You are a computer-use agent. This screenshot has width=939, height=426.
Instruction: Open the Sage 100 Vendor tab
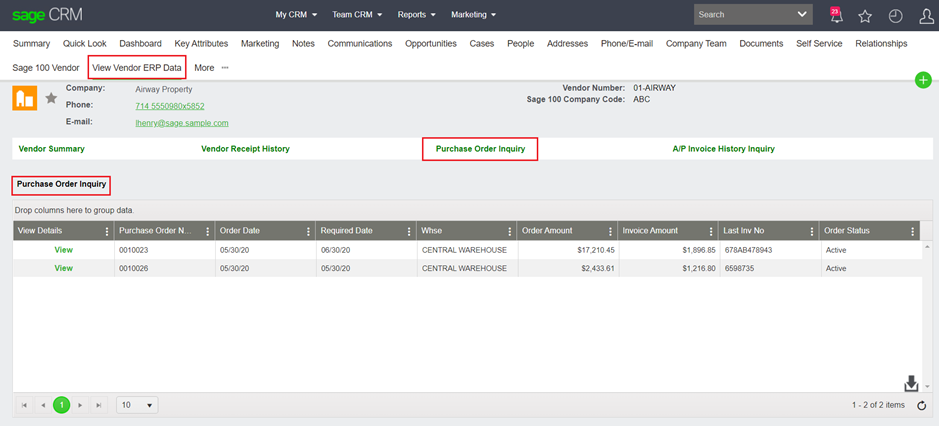pyautogui.click(x=46, y=68)
